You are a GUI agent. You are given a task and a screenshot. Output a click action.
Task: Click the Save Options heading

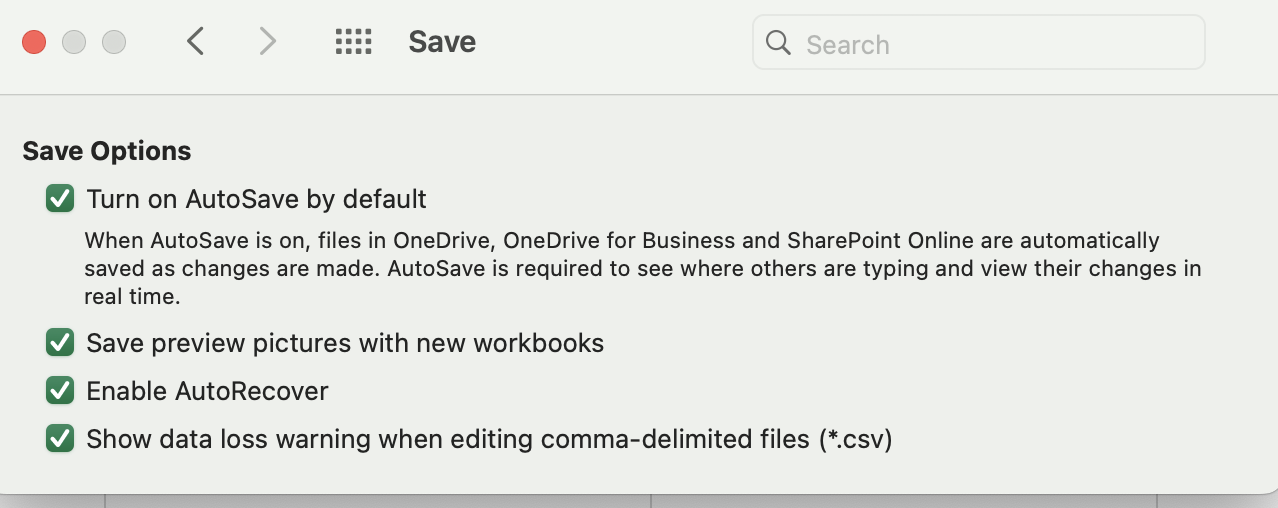(107, 151)
